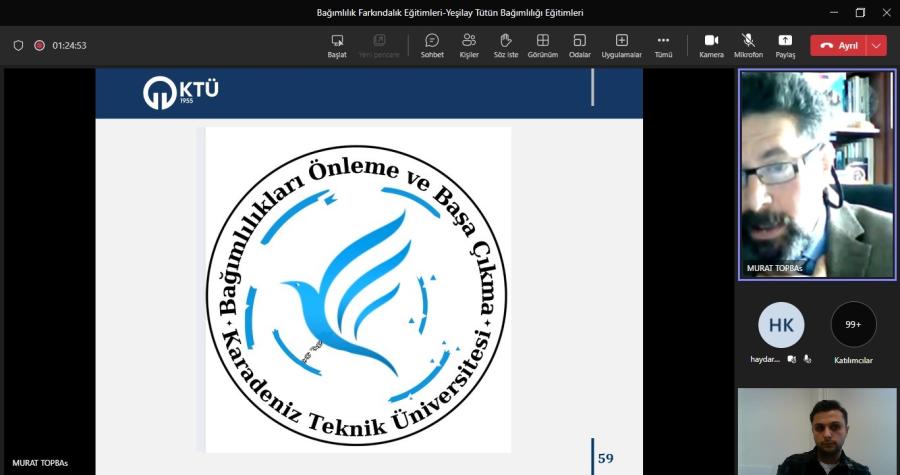Click the circular Bağımlılıkları Önleme emblem
Viewport: 900px width, 475px height.
point(356,295)
